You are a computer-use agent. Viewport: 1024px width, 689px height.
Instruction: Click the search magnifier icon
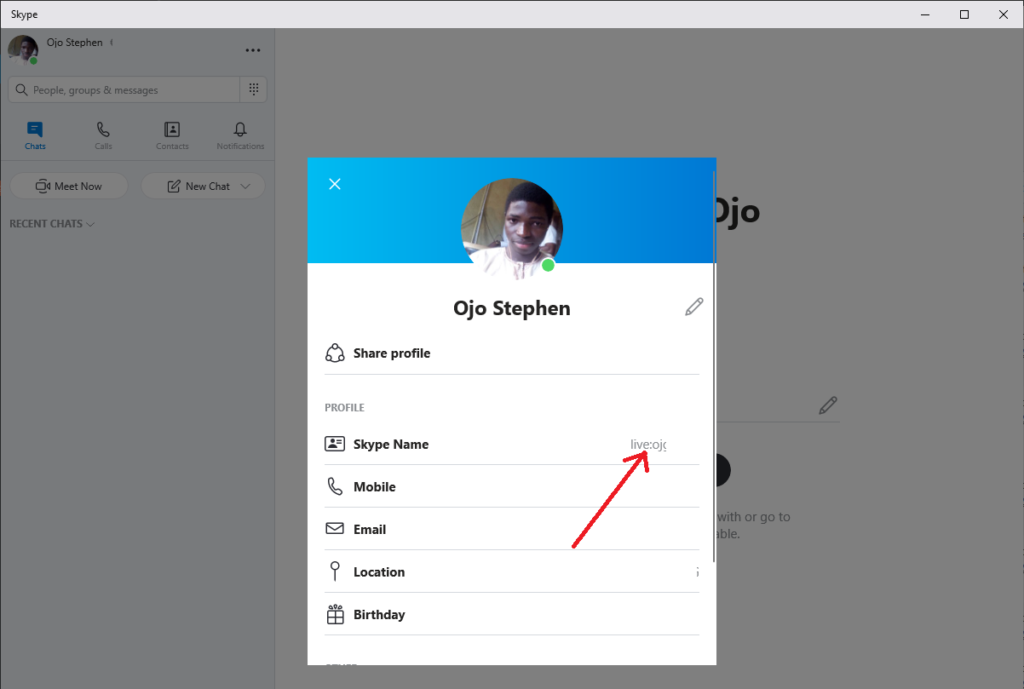22,89
